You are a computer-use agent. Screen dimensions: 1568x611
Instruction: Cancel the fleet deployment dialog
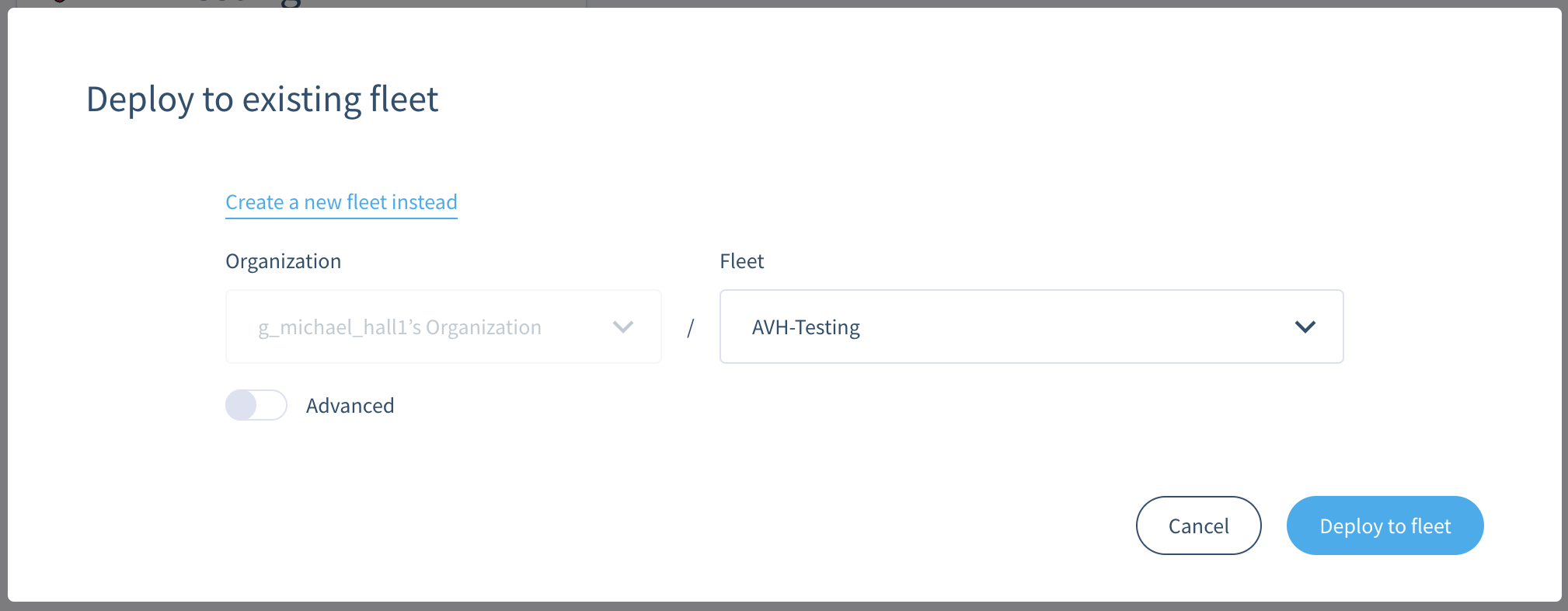tap(1198, 525)
